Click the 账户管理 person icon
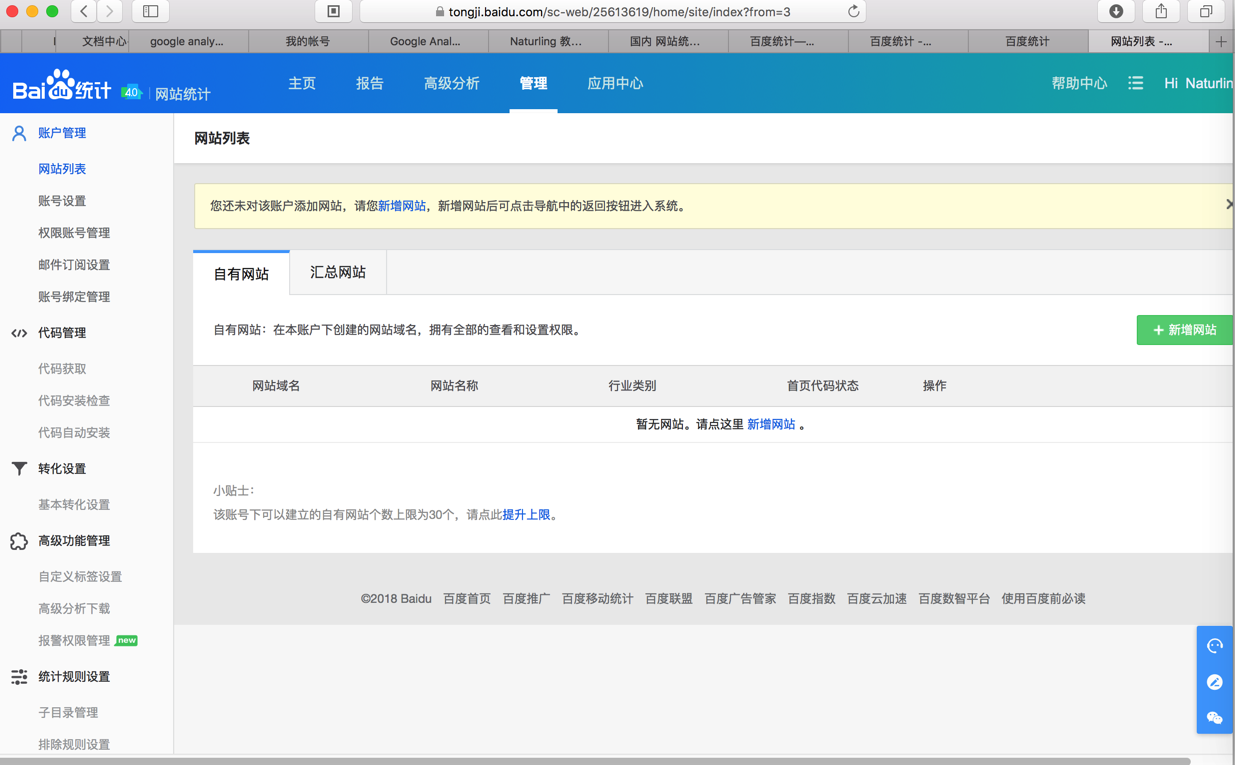The width and height of the screenshot is (1235, 765). [19, 133]
